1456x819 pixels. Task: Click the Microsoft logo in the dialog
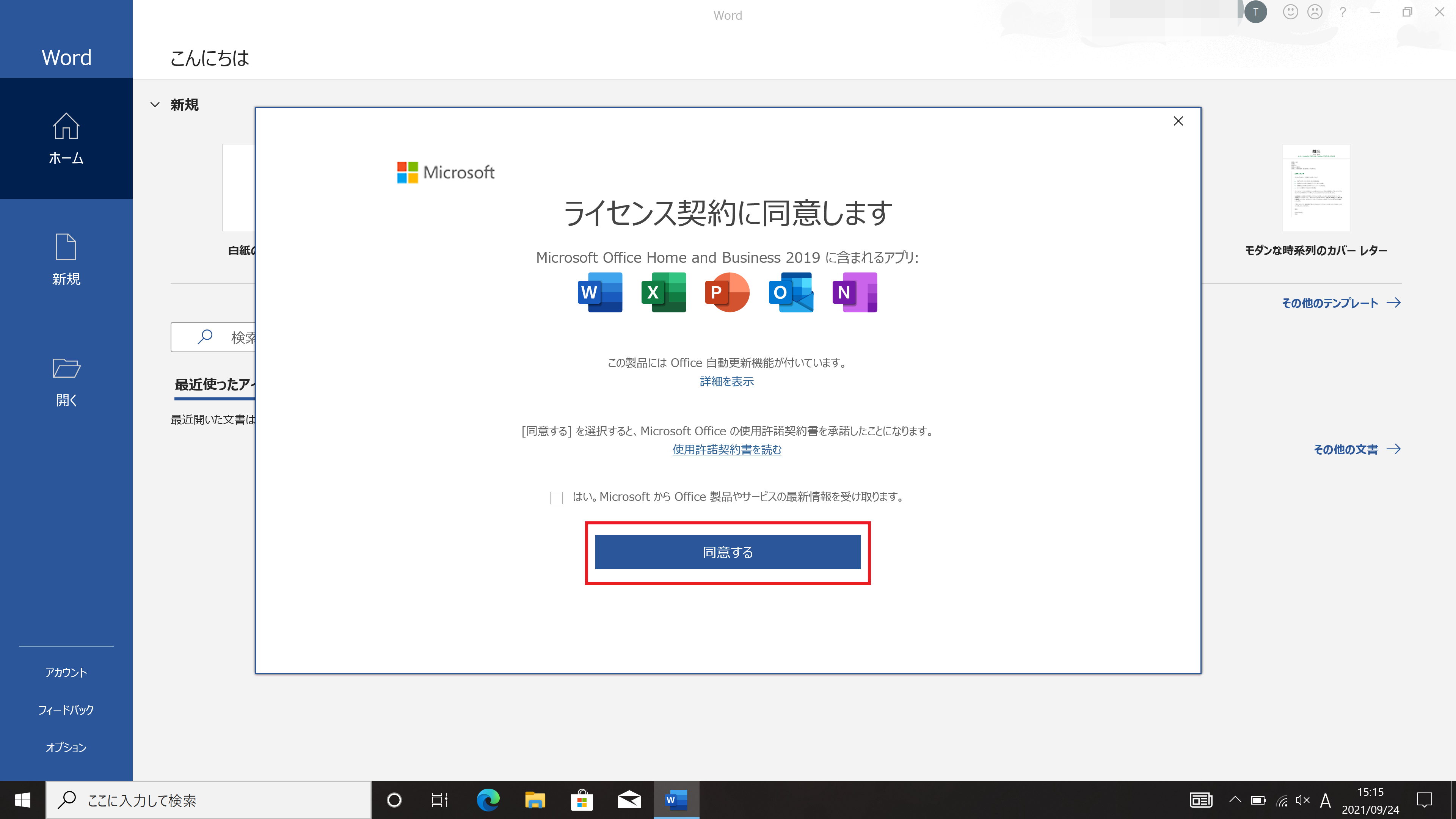click(446, 173)
